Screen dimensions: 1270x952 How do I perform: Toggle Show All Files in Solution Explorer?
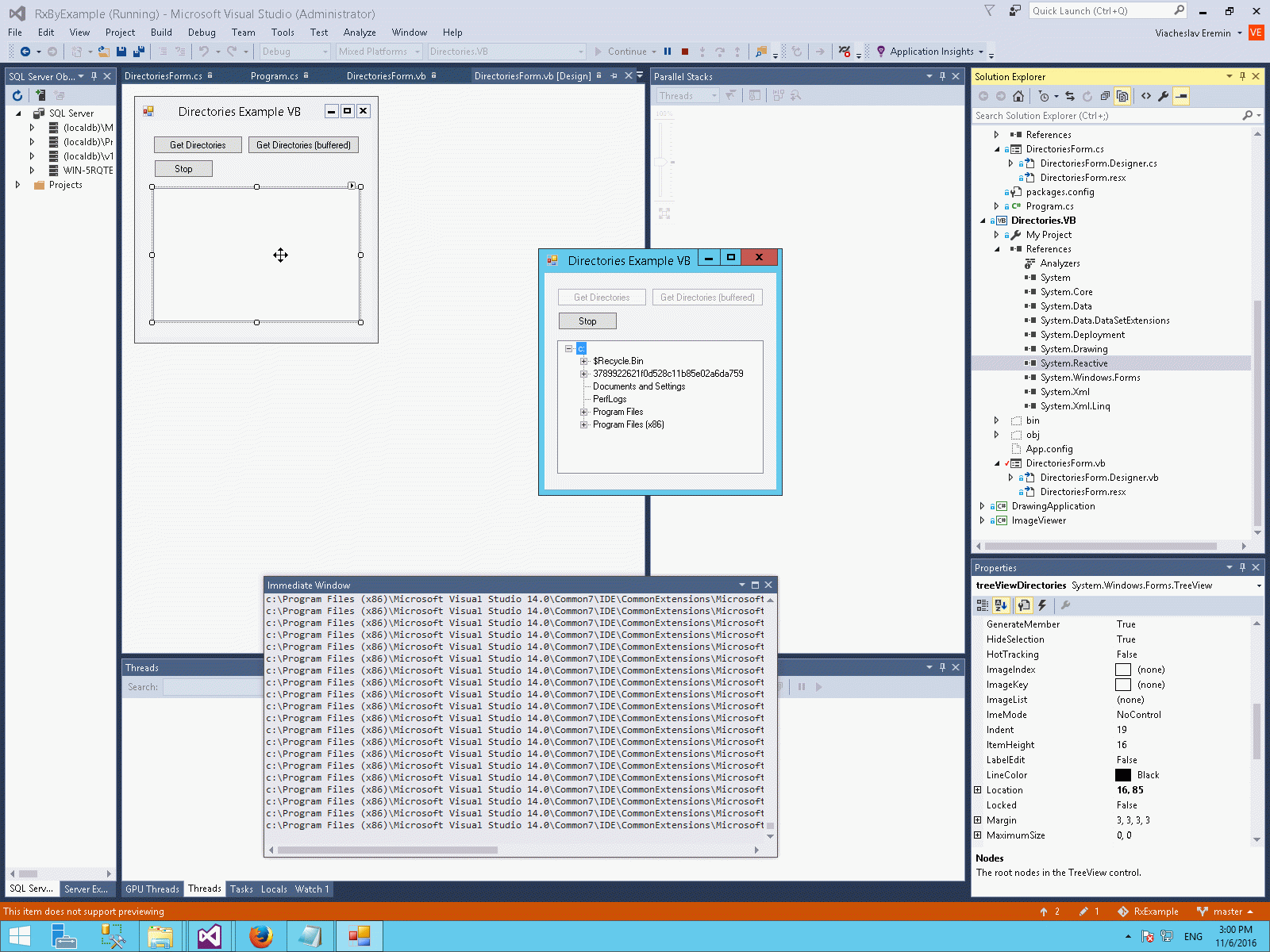coord(1122,96)
